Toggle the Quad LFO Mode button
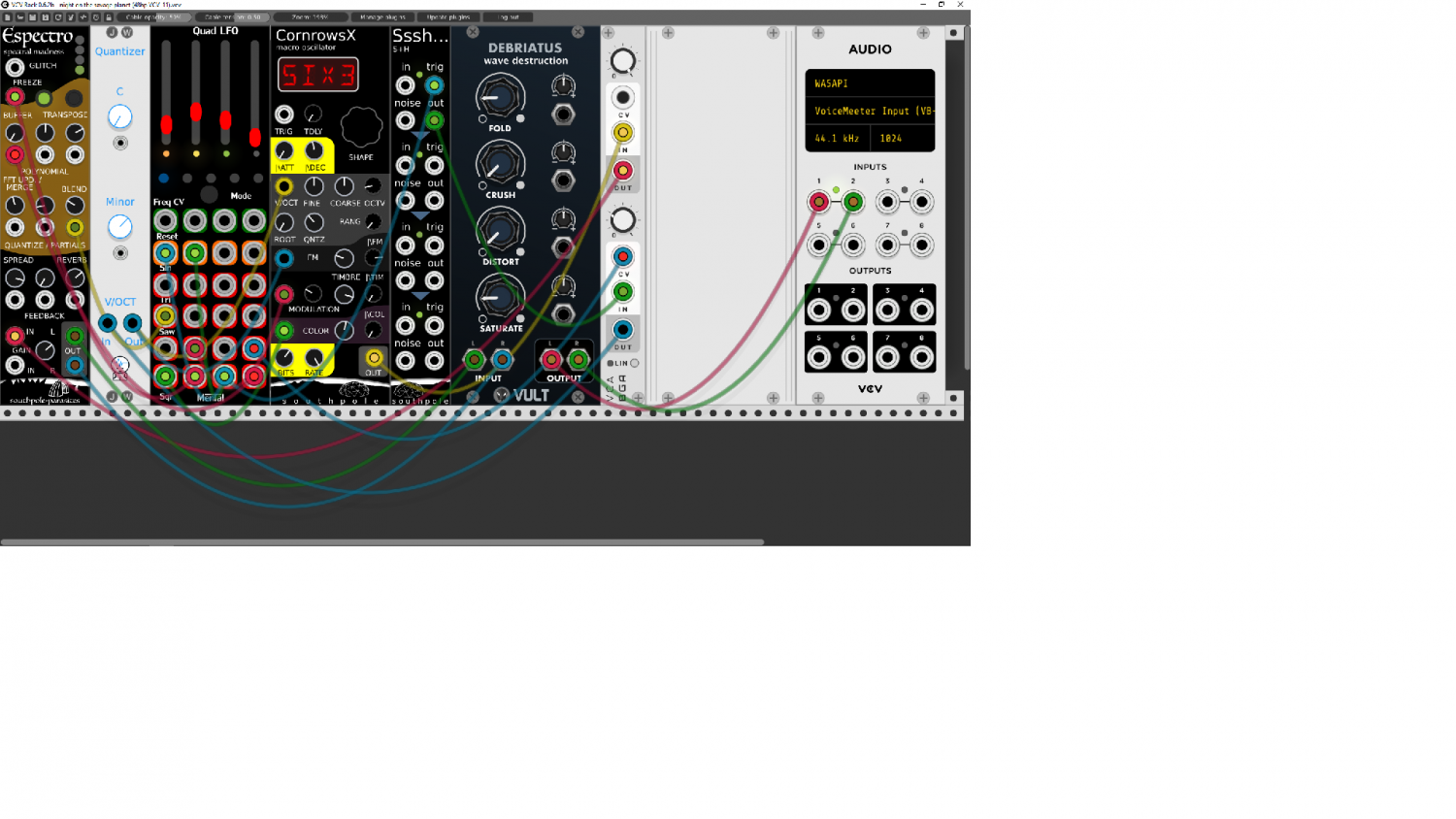1456x819 pixels. (x=209, y=194)
